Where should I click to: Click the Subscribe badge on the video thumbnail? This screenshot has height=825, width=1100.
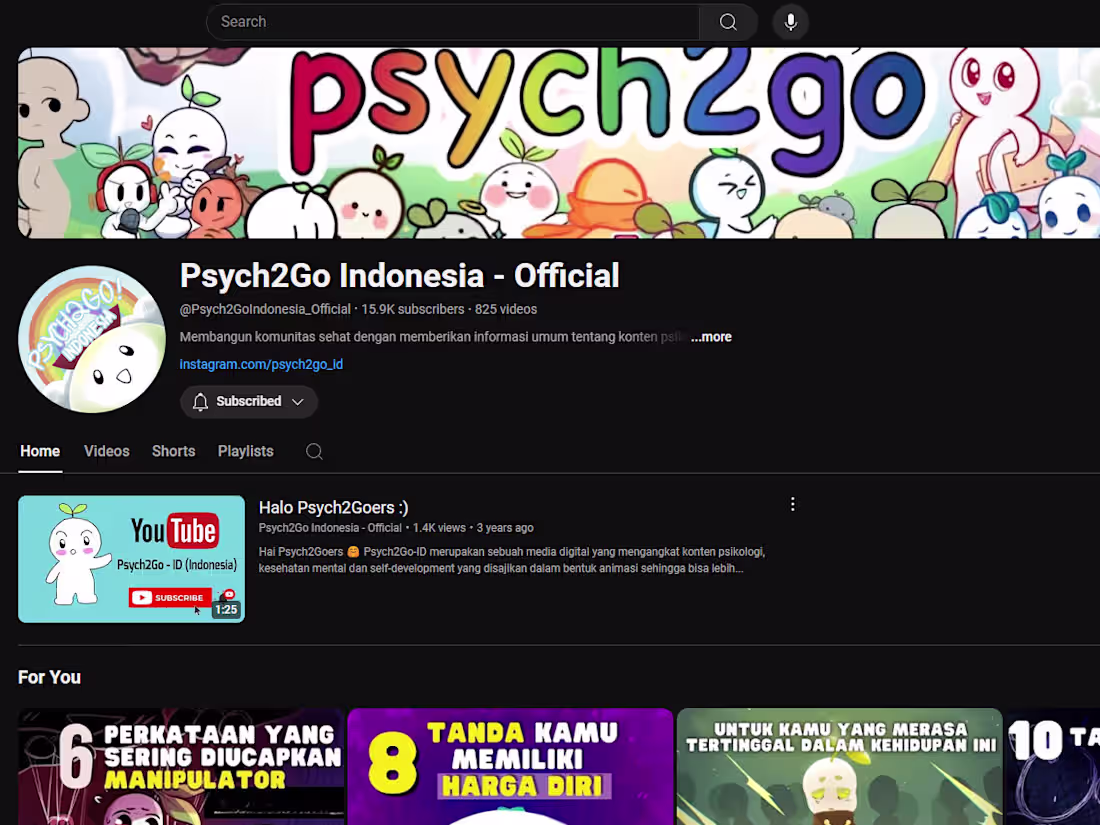click(x=168, y=597)
